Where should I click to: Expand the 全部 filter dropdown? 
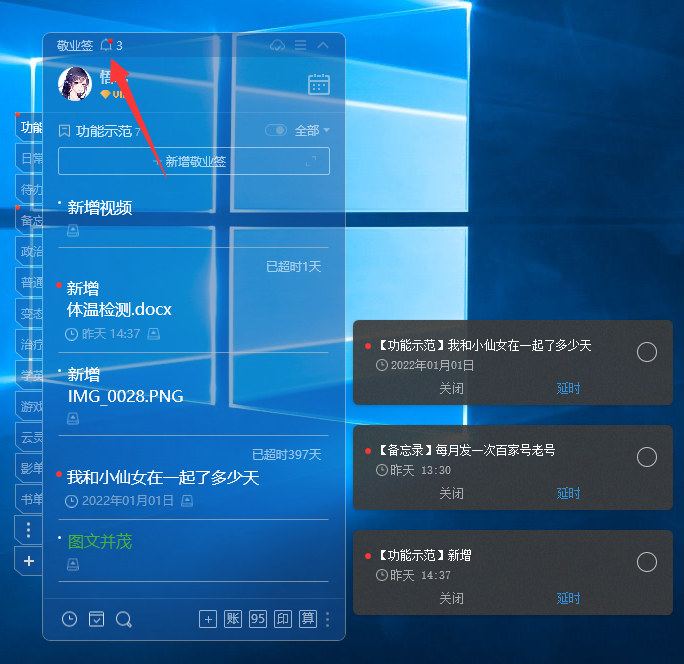pyautogui.click(x=312, y=131)
